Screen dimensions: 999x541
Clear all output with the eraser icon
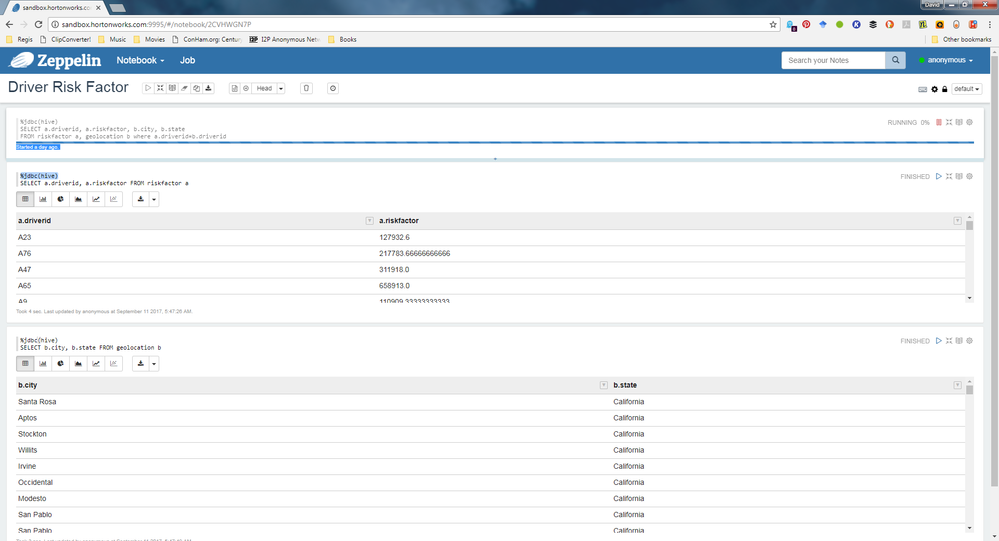coord(184,89)
